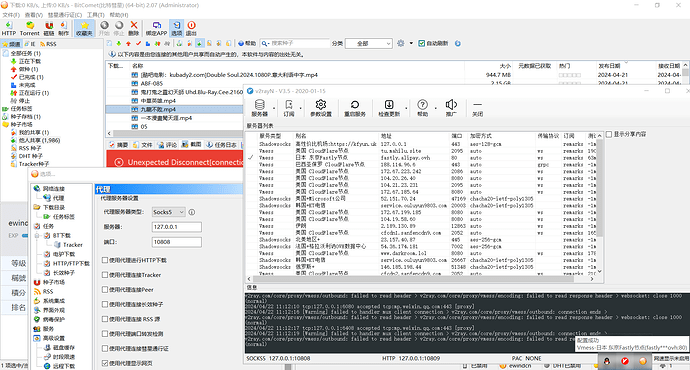The height and width of the screenshot is (370, 690).
Task: Click the orange BitComet tray icon in taskbar
Action: 642,361
